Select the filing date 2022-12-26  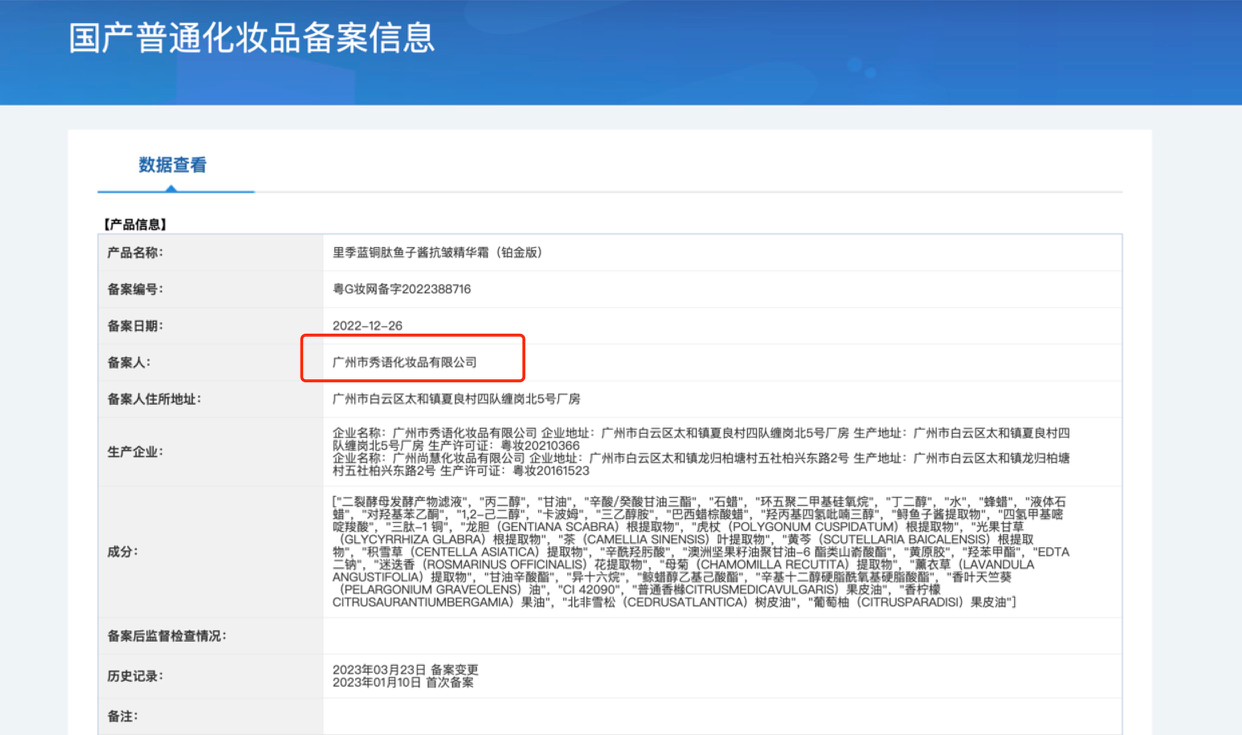coord(368,326)
